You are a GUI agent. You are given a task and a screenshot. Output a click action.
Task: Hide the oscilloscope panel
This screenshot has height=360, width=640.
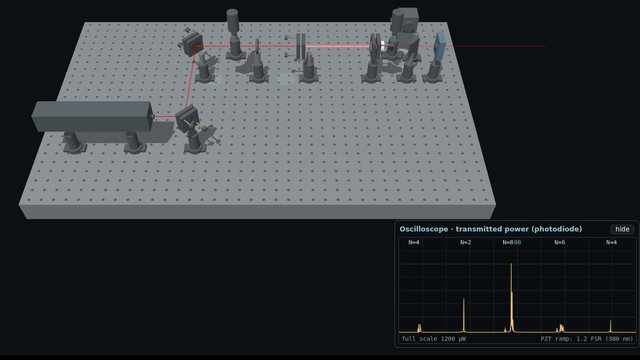point(622,229)
